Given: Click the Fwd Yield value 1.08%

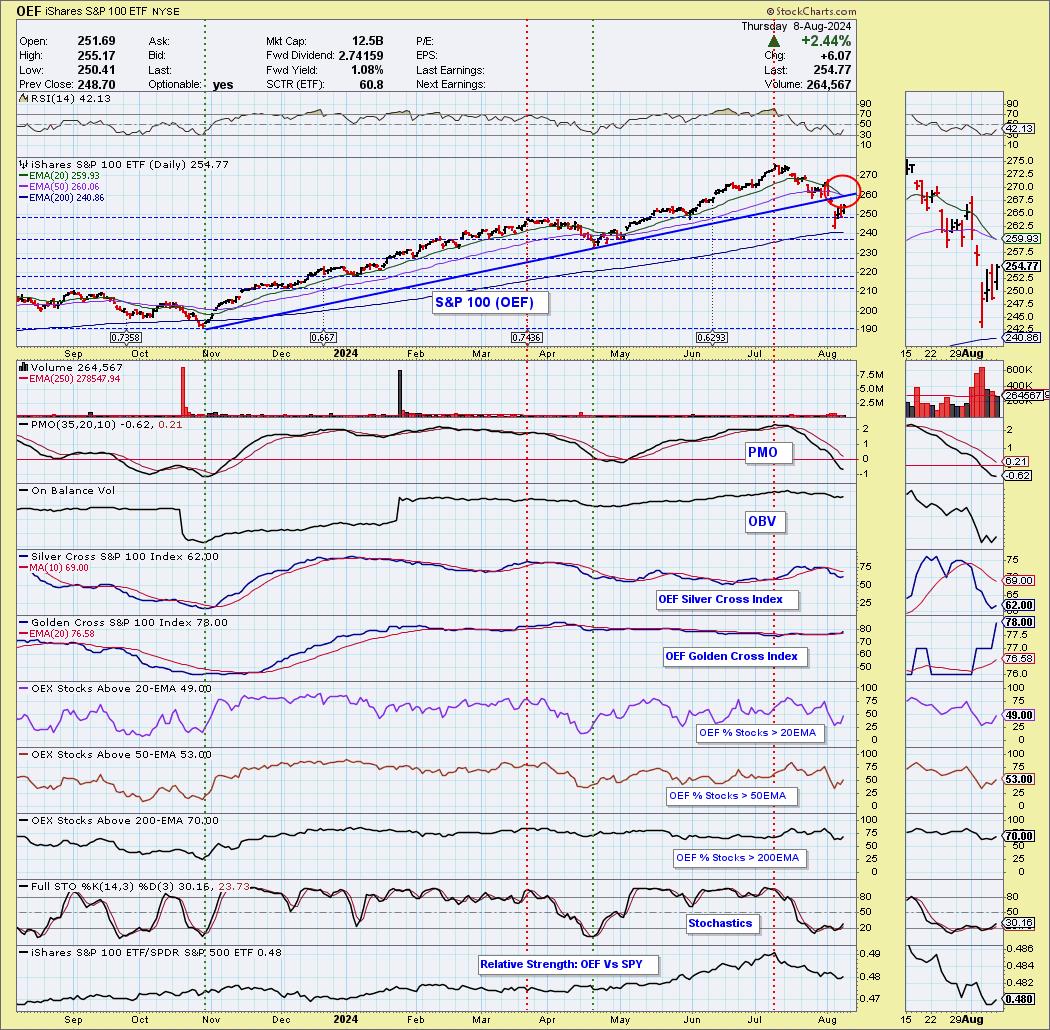Looking at the screenshot, I should pyautogui.click(x=365, y=70).
